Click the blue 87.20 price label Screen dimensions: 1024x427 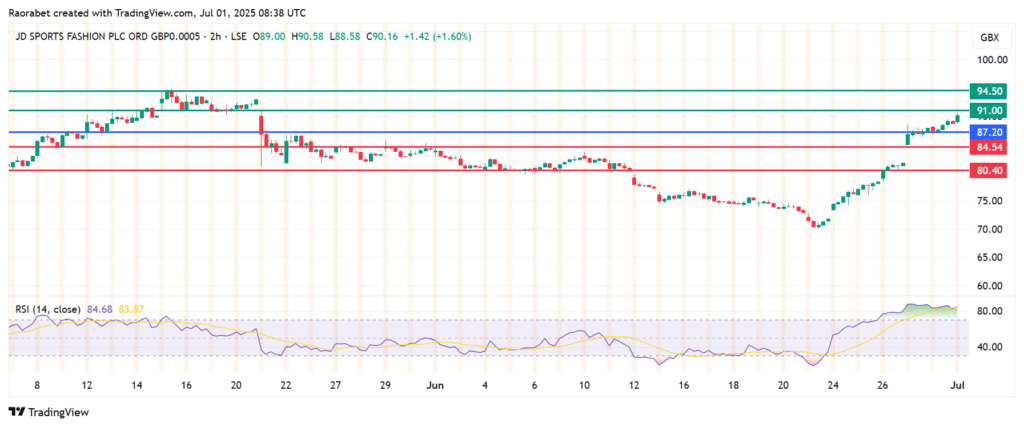pos(989,132)
